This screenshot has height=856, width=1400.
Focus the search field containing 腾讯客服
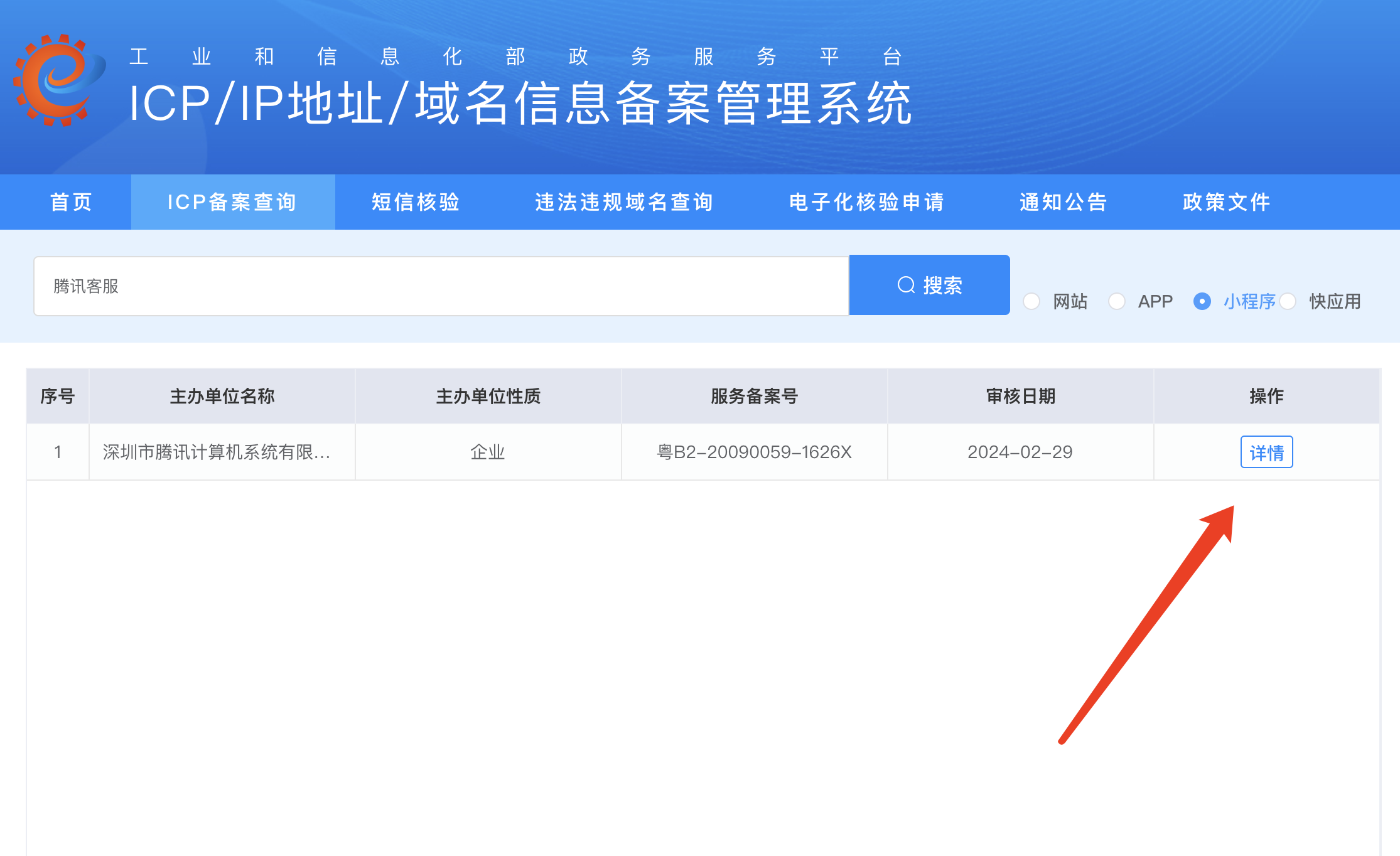click(441, 286)
